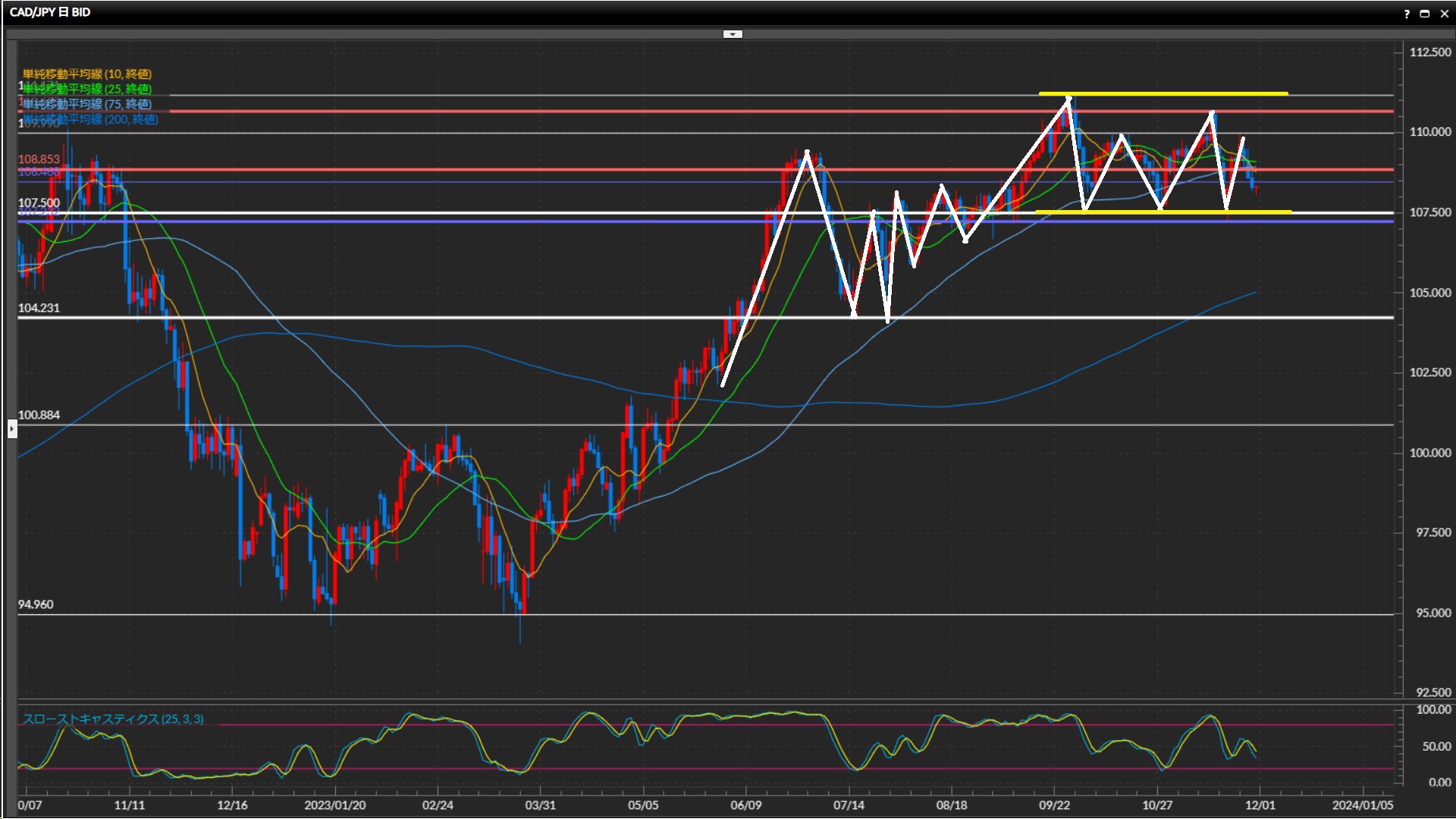Viewport: 1456px width, 819px height.
Task: Click the 12/01 date on time axis
Action: coord(1260,805)
